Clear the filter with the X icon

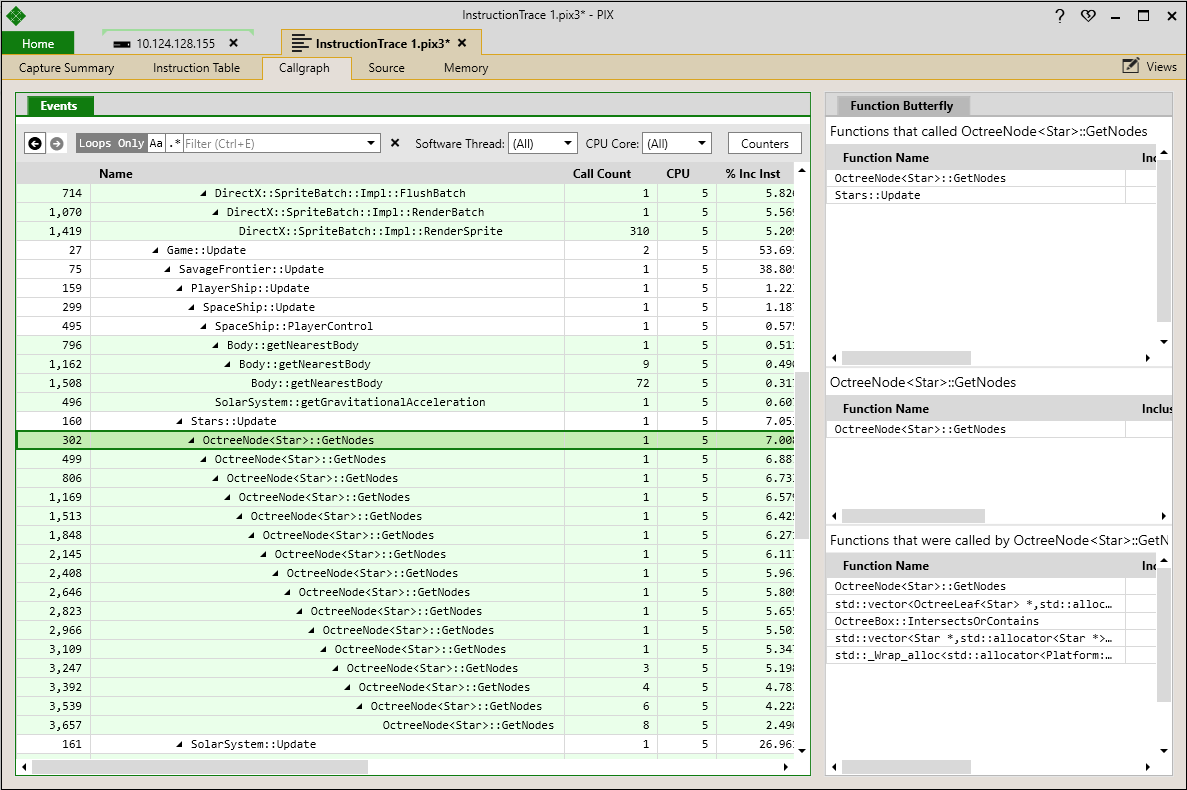394,143
